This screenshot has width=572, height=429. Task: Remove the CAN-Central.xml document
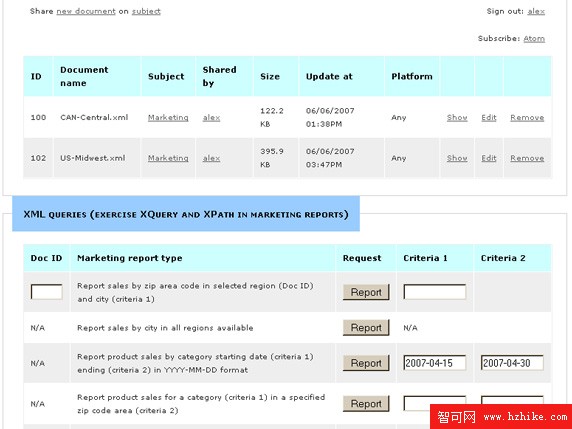coord(527,117)
